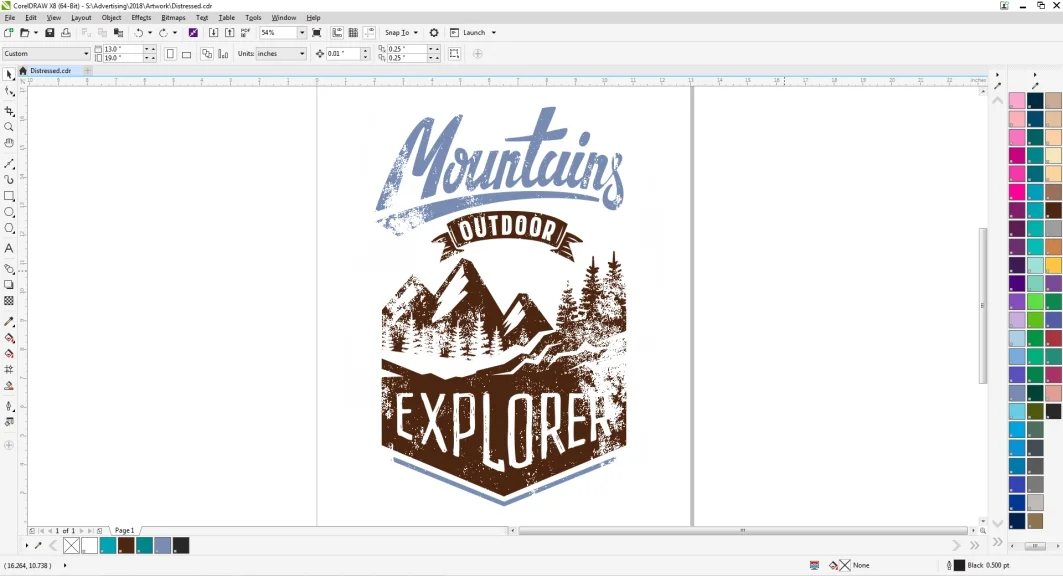The image size is (1063, 576).
Task: Open the Redo history dropdown arrow
Action: click(x=174, y=33)
